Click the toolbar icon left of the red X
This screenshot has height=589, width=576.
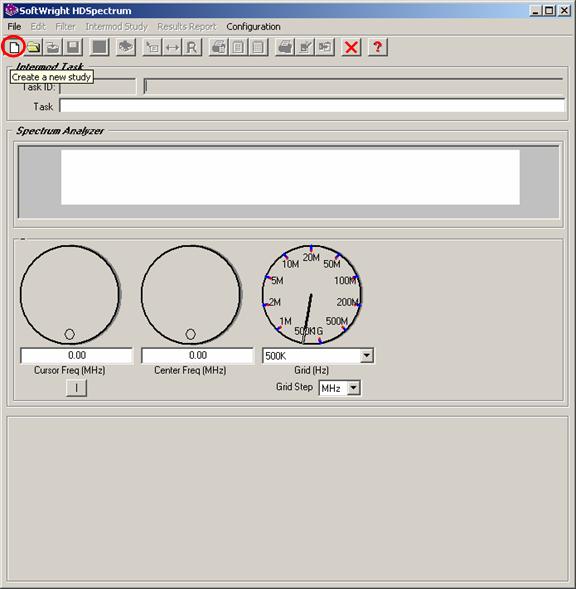pos(325,47)
